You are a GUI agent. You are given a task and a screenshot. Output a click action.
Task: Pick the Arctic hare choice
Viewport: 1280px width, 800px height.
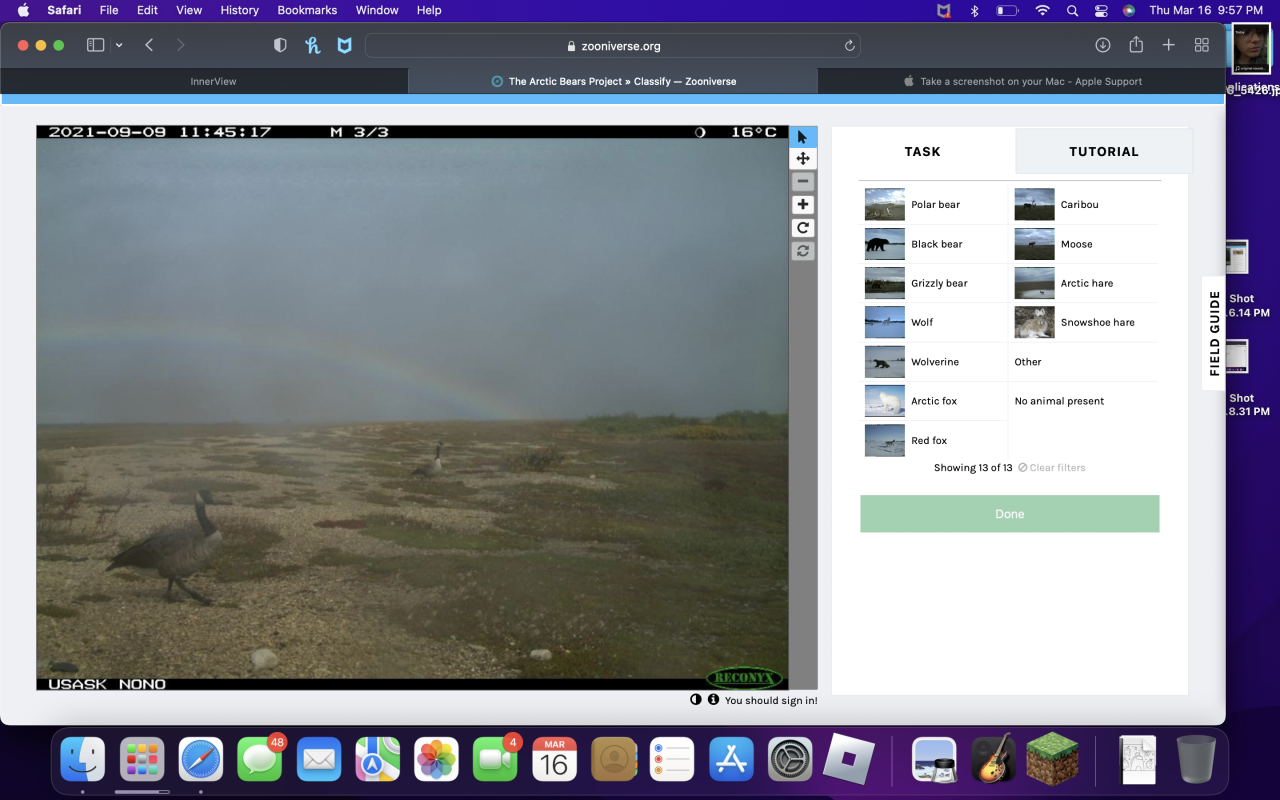click(1084, 283)
